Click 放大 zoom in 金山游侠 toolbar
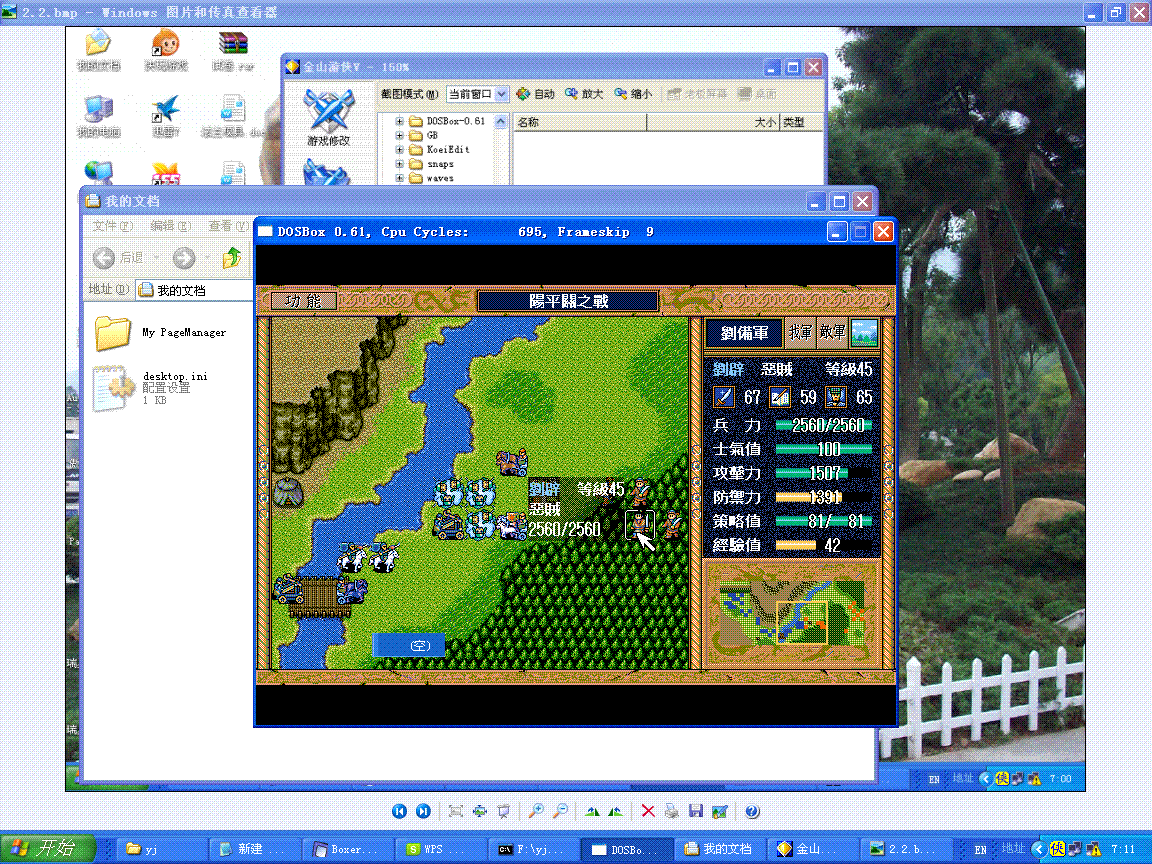 (x=584, y=94)
